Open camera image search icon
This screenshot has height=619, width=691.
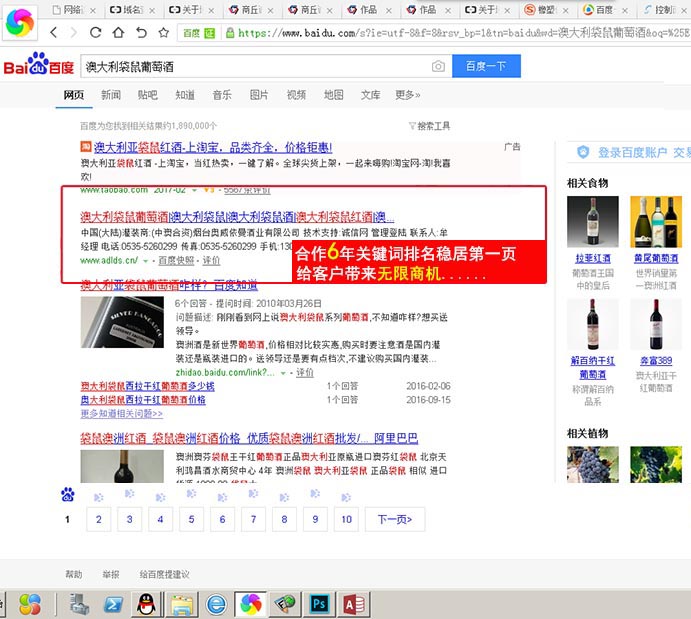click(438, 67)
